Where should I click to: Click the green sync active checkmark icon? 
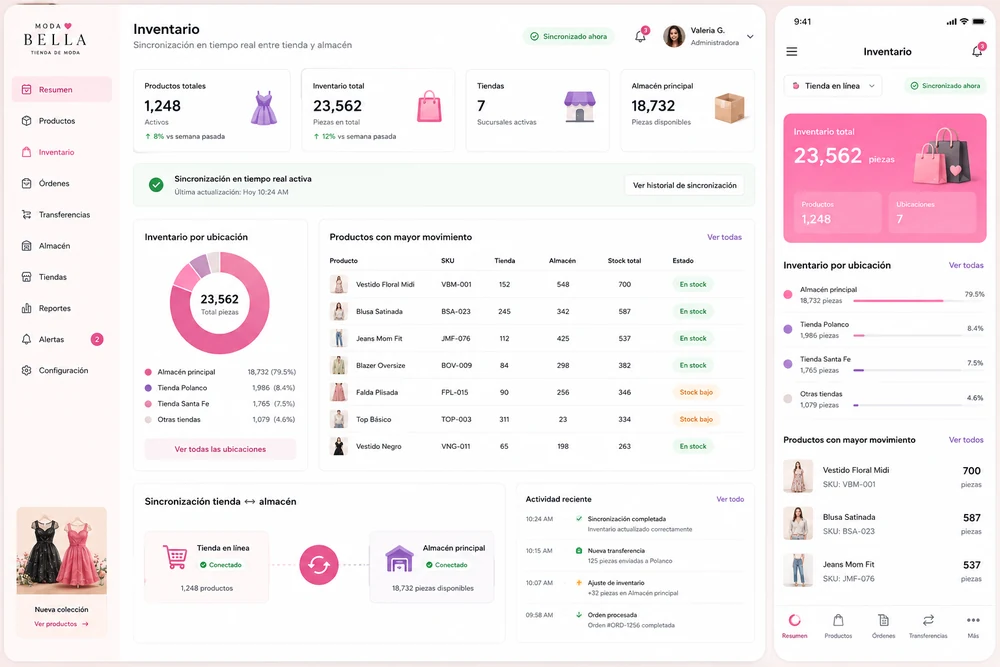point(156,185)
